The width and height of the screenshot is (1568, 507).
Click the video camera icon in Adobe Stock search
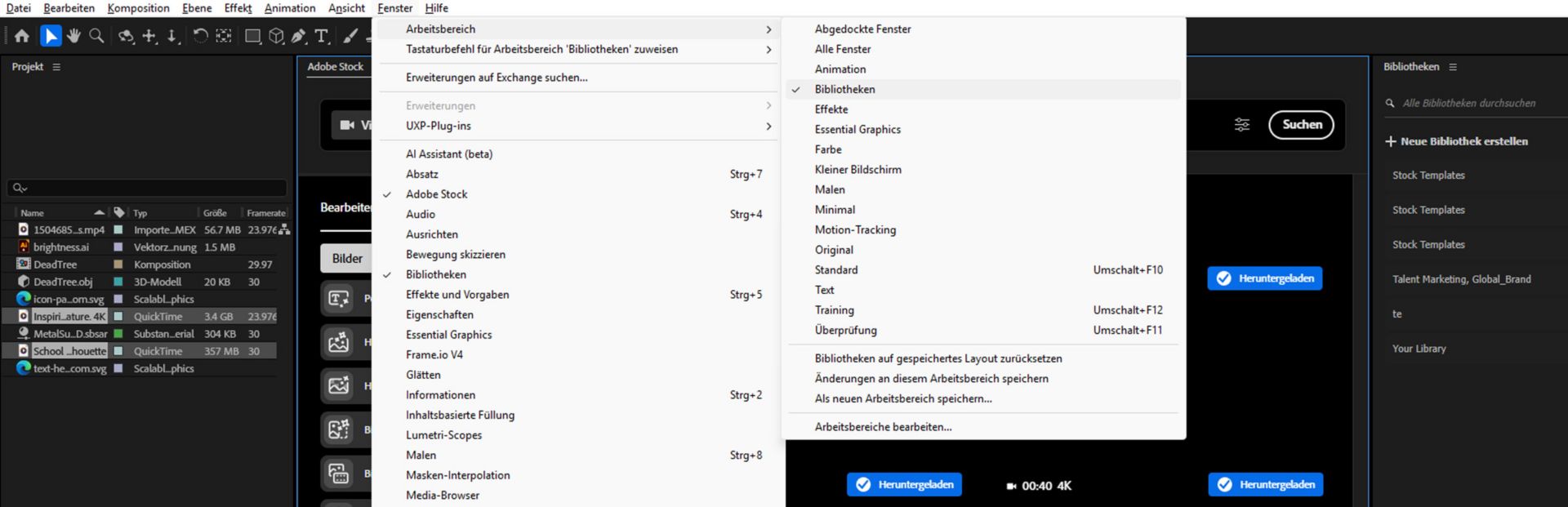[x=347, y=125]
